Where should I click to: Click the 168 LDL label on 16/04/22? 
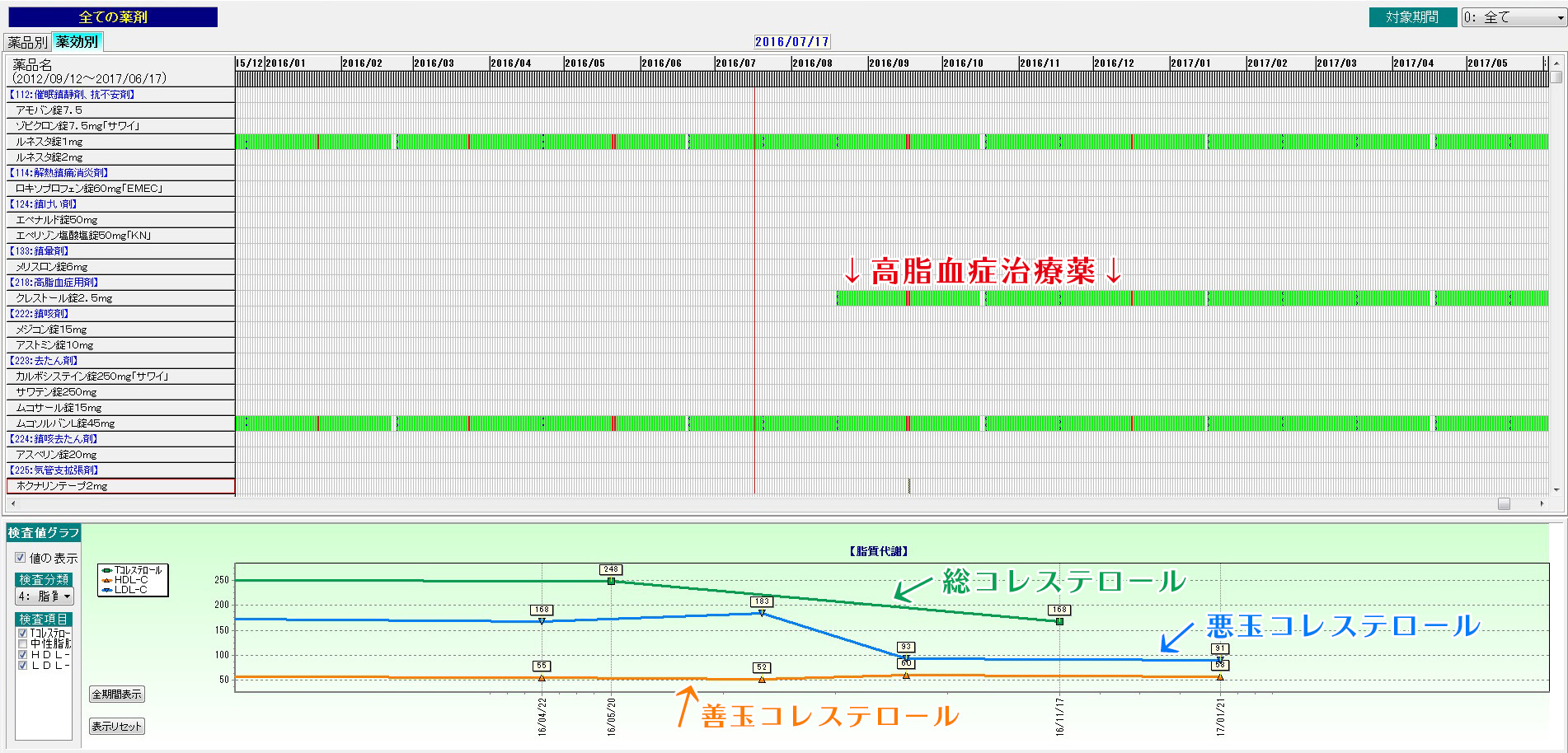(542, 610)
